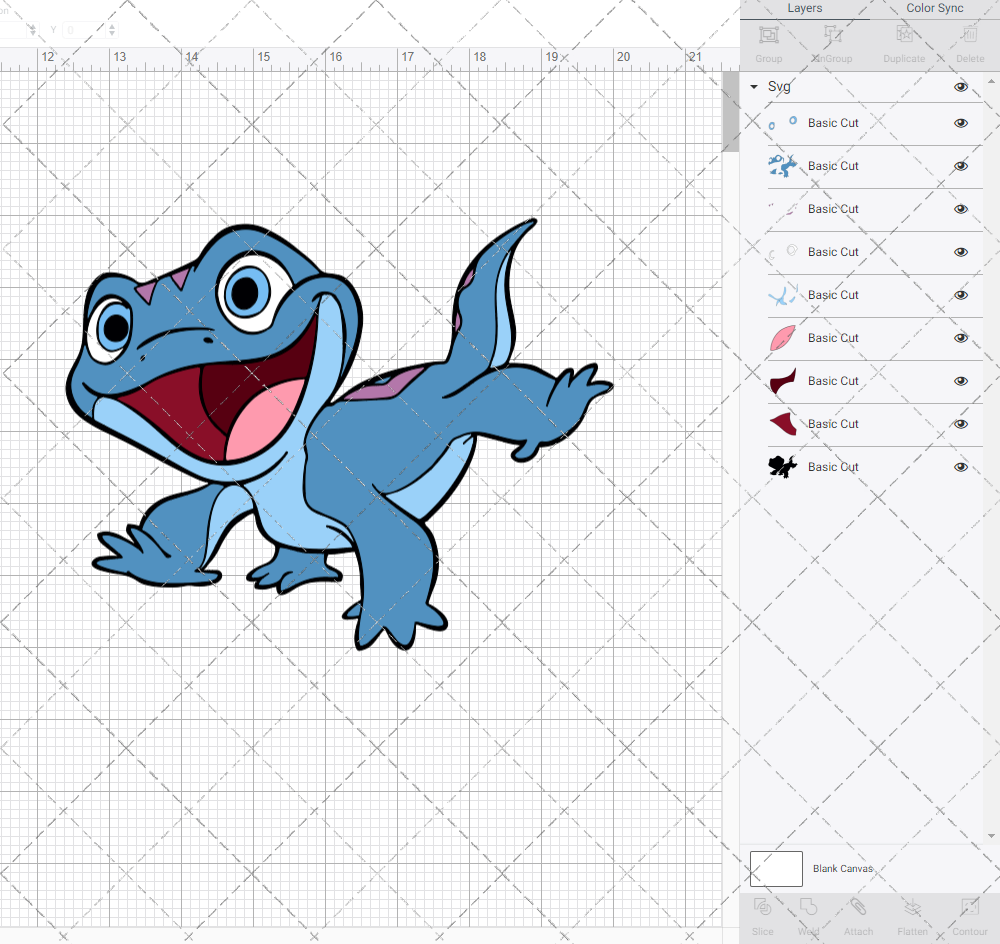This screenshot has width=1000, height=944.
Task: Select the white eyes layer thumbnail
Action: tap(783, 252)
